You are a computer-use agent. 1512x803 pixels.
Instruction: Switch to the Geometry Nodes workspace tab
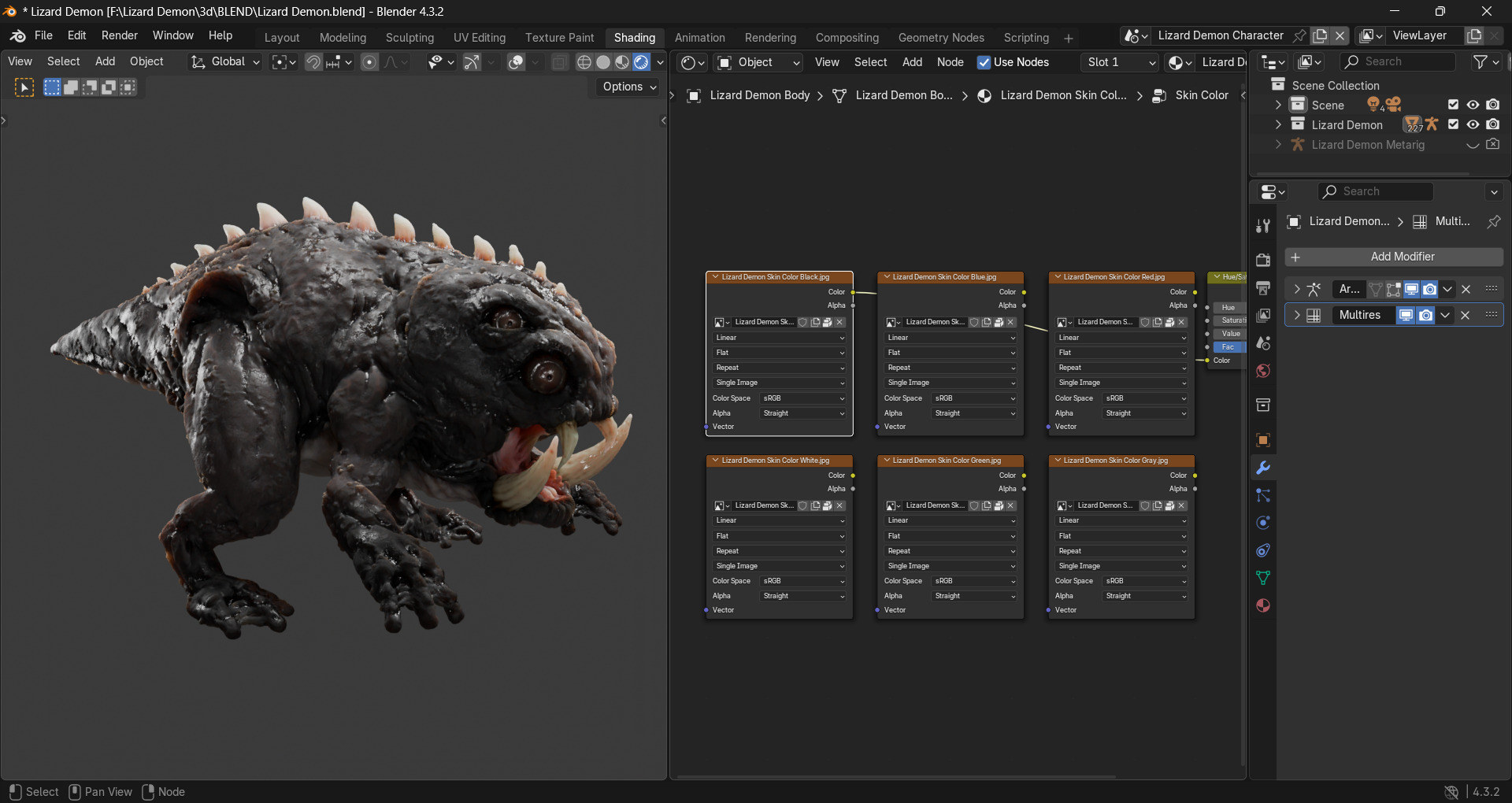coord(941,38)
